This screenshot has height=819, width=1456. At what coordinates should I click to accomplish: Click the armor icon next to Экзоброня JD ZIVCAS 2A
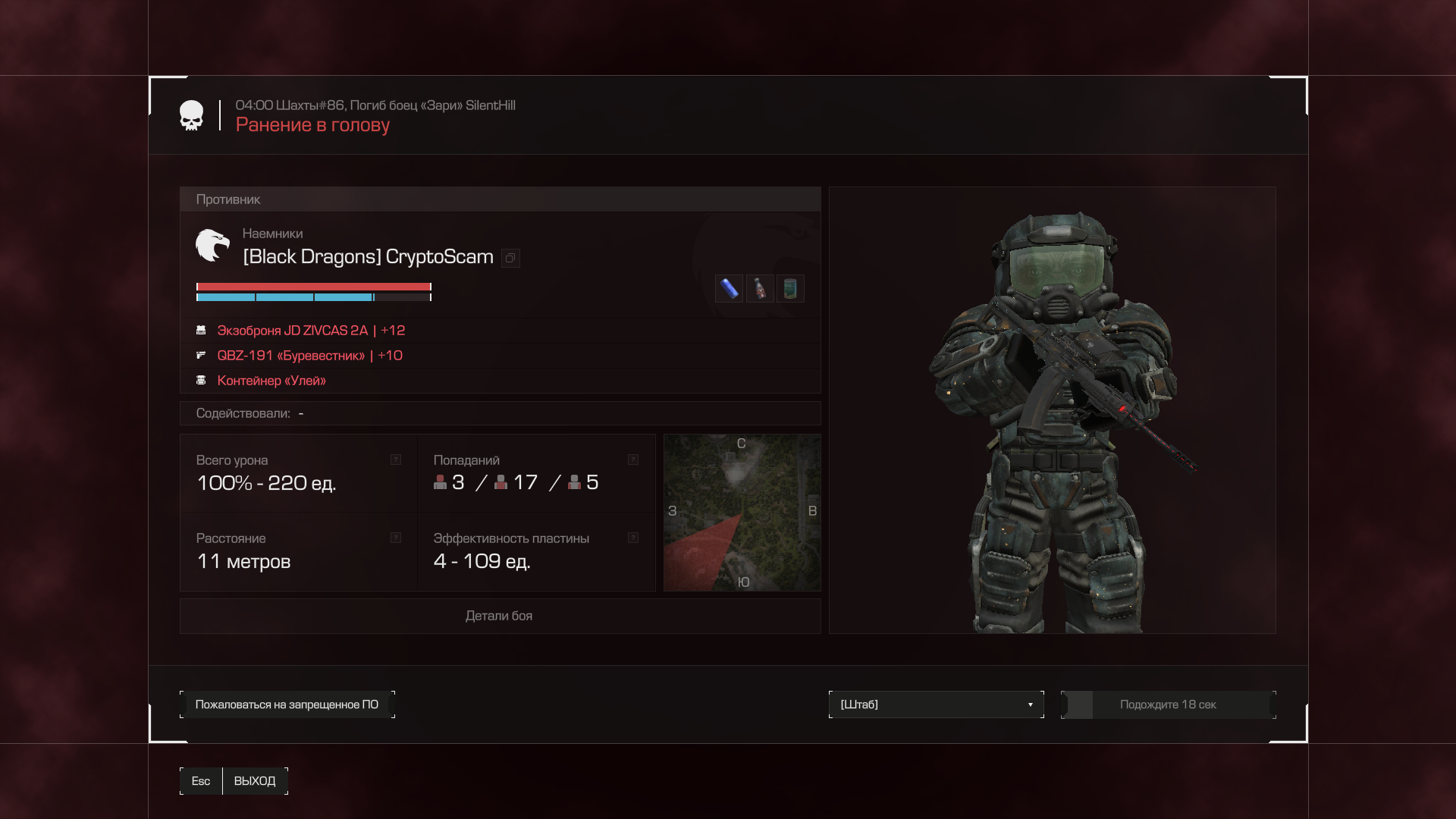click(x=201, y=330)
